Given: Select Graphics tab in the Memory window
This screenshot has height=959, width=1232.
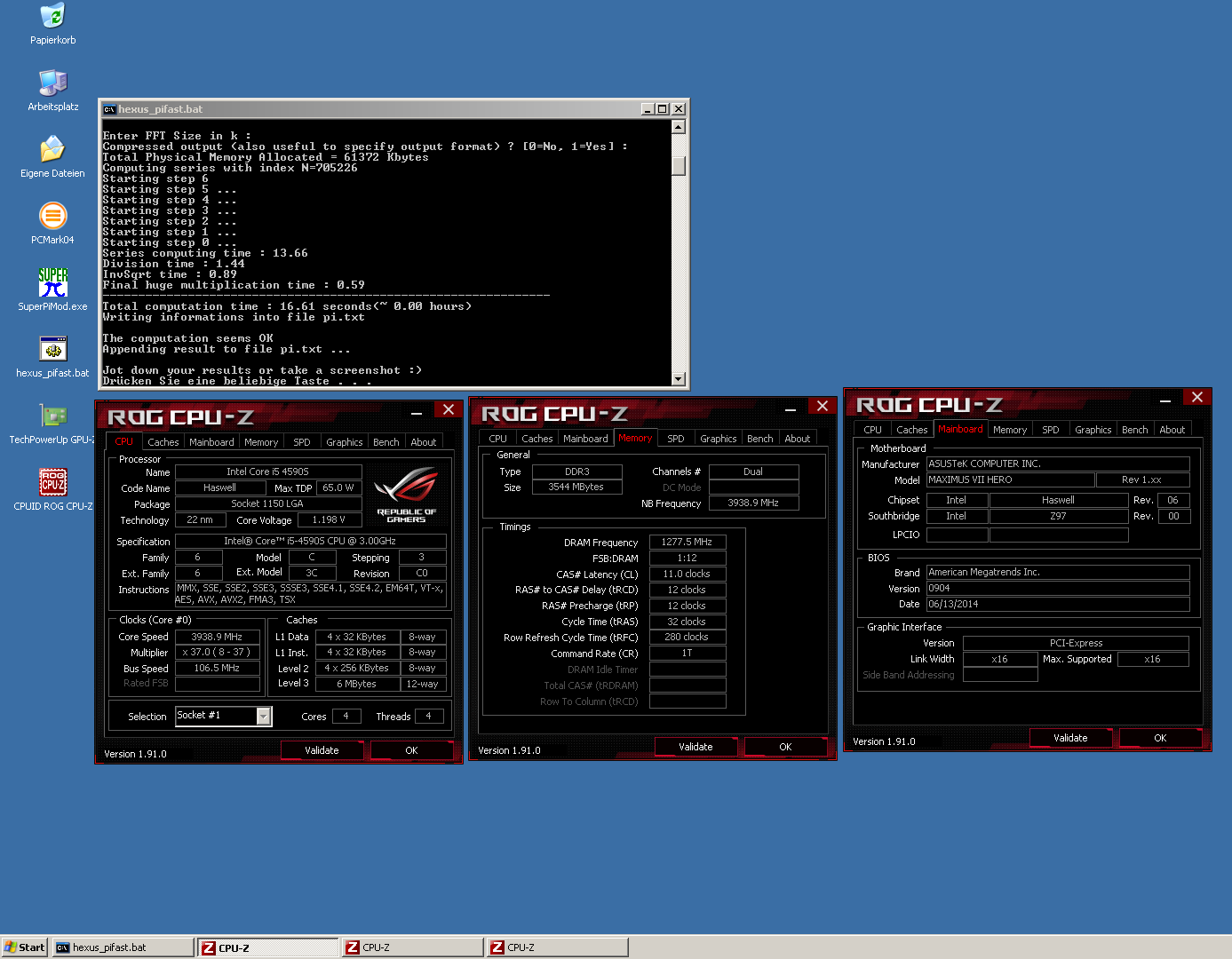Looking at the screenshot, I should (719, 439).
